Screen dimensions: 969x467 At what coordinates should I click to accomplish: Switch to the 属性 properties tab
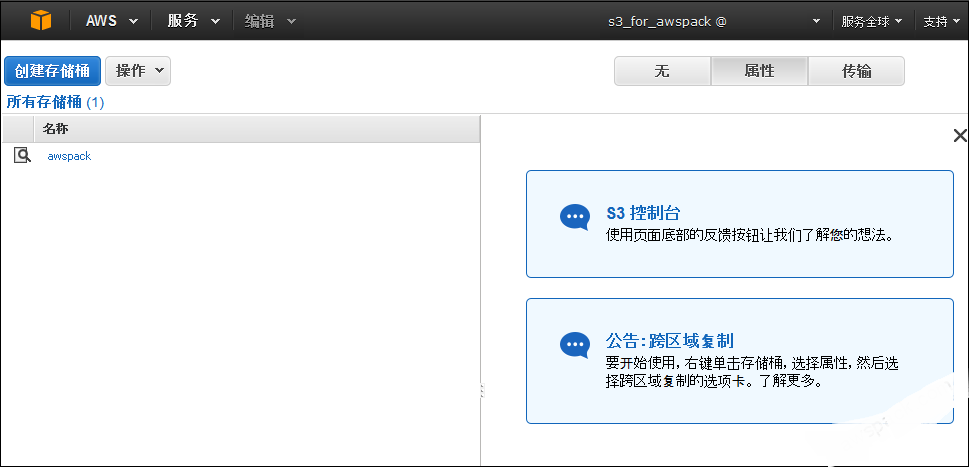pos(760,71)
